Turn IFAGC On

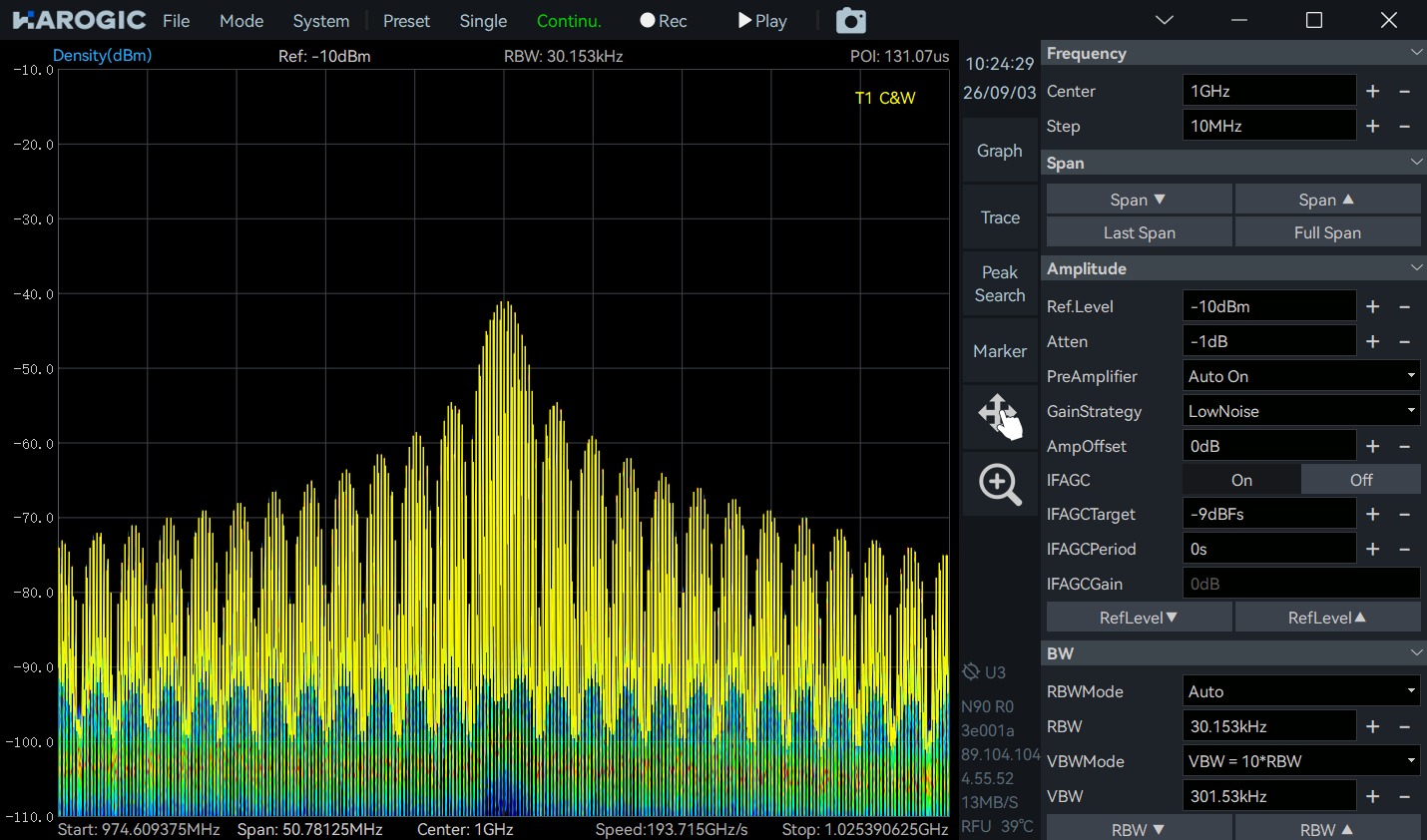click(1241, 480)
